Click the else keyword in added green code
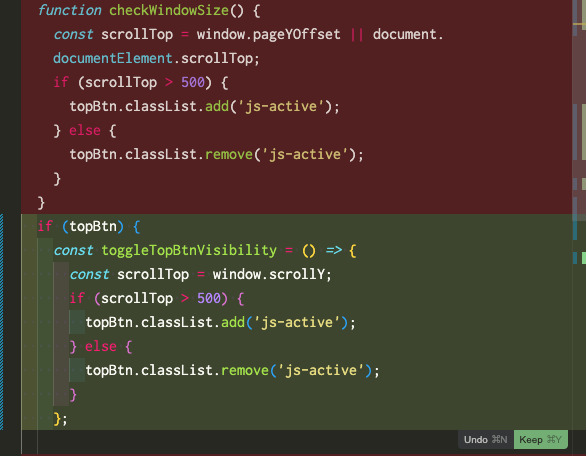 click(x=101, y=346)
